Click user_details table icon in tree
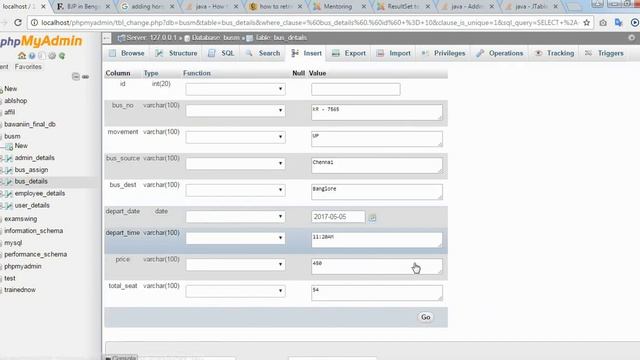Image resolution: width=640 pixels, height=360 pixels. click(9, 205)
